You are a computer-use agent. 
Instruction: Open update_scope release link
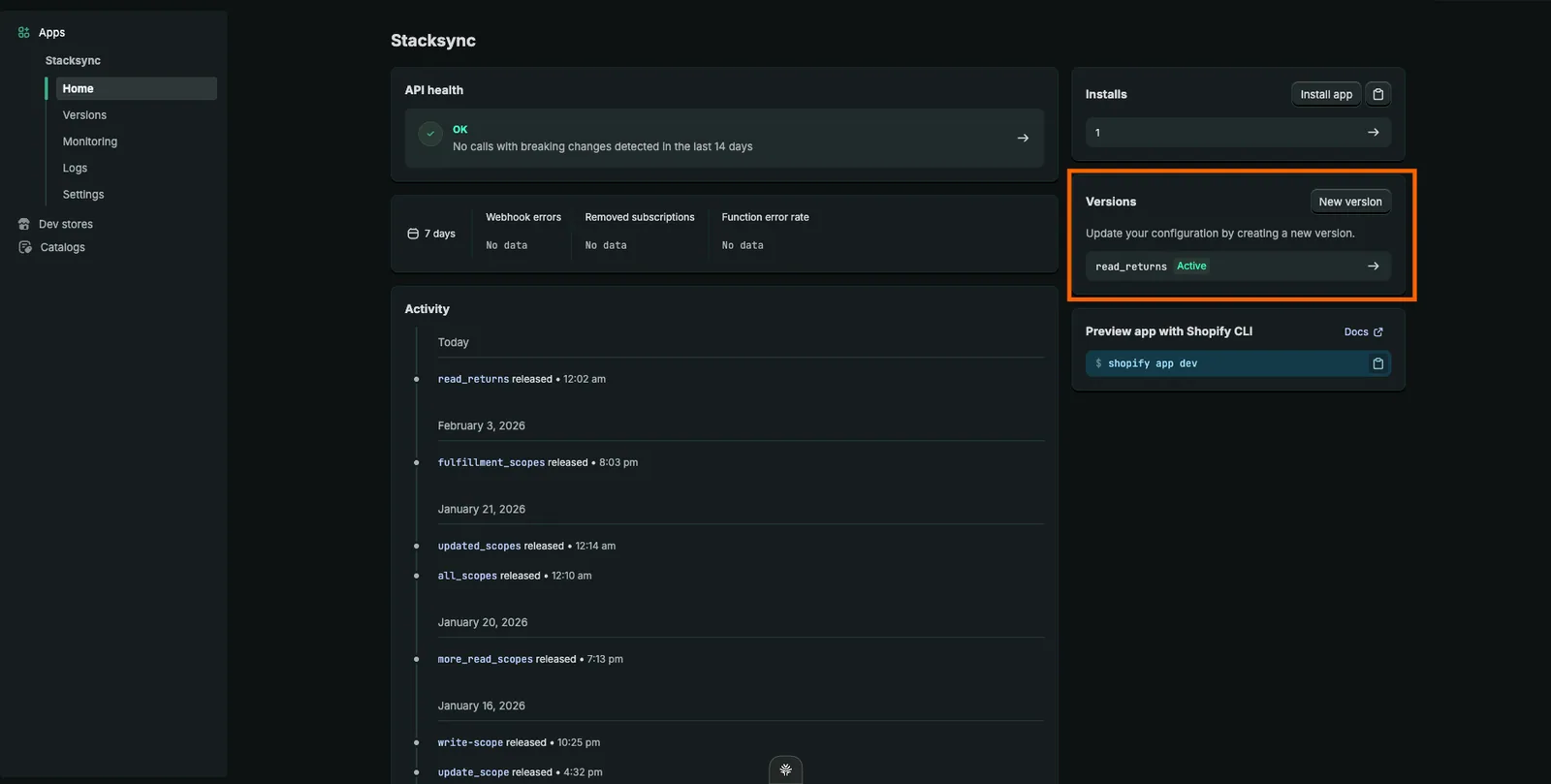[473, 772]
